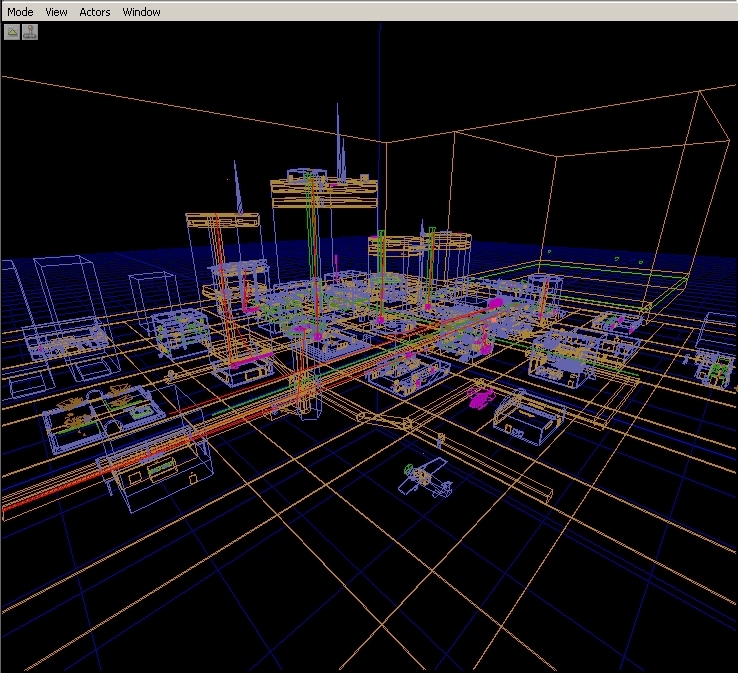The image size is (738, 673).
Task: Open the Window menu
Action: tap(141, 12)
